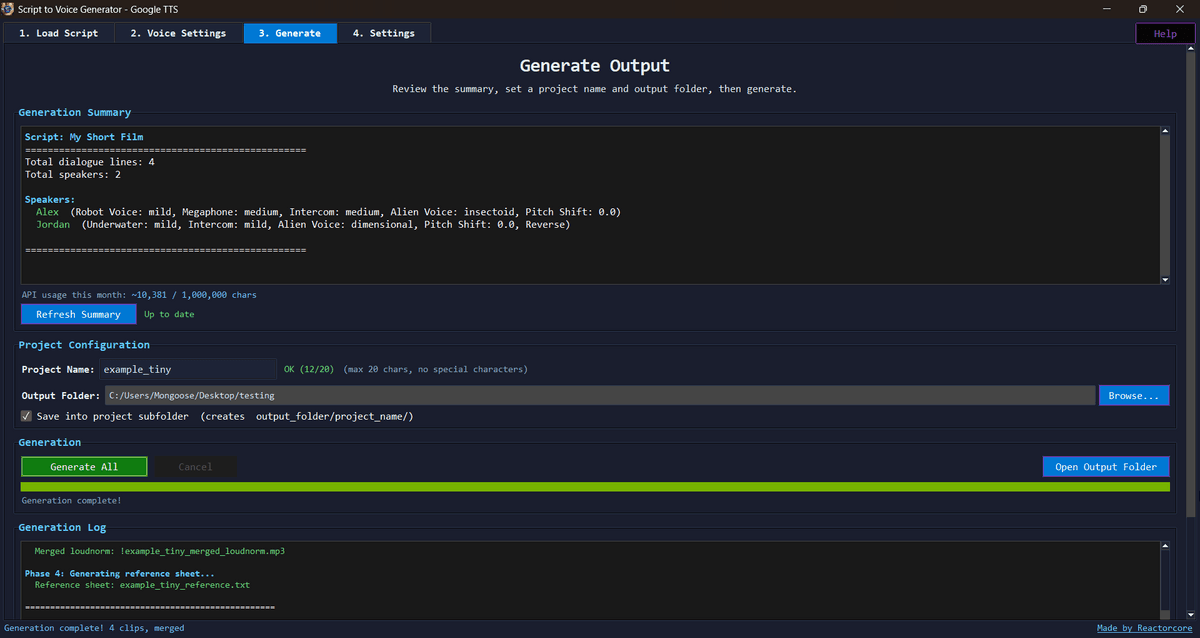The image size is (1200, 638).
Task: Click the API usage this month text
Action: pyautogui.click(x=139, y=295)
